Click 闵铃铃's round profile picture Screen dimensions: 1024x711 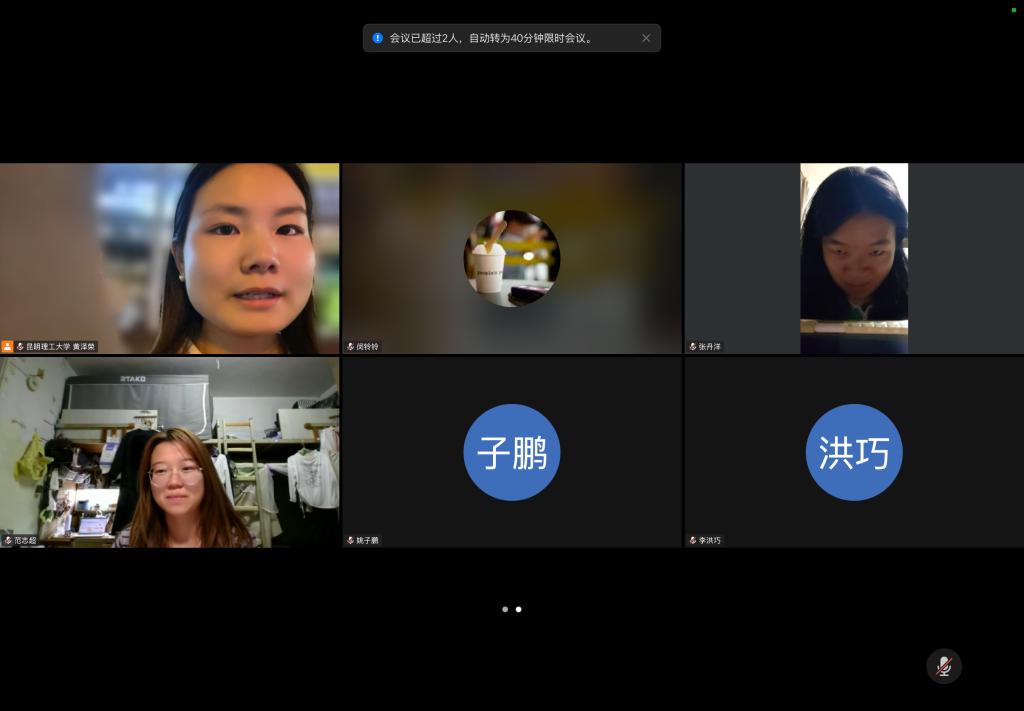512,259
